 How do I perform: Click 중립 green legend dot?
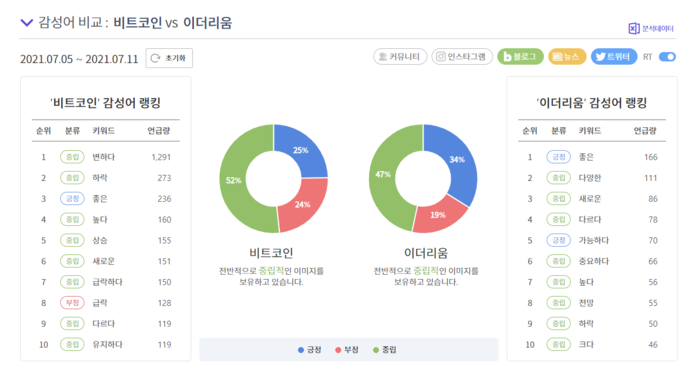click(x=375, y=350)
